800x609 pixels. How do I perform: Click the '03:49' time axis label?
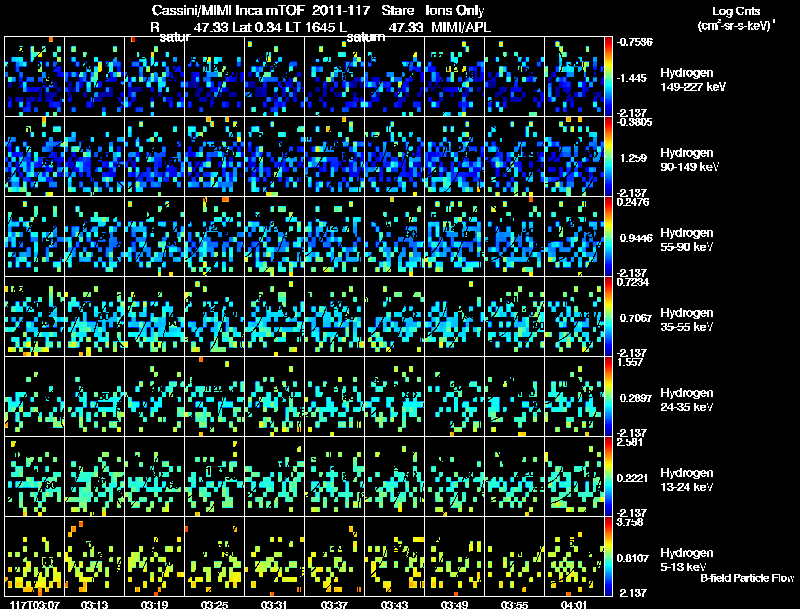pyautogui.click(x=454, y=604)
